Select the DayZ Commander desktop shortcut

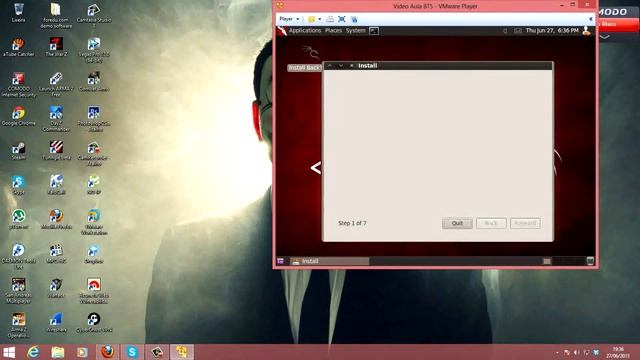[56, 119]
